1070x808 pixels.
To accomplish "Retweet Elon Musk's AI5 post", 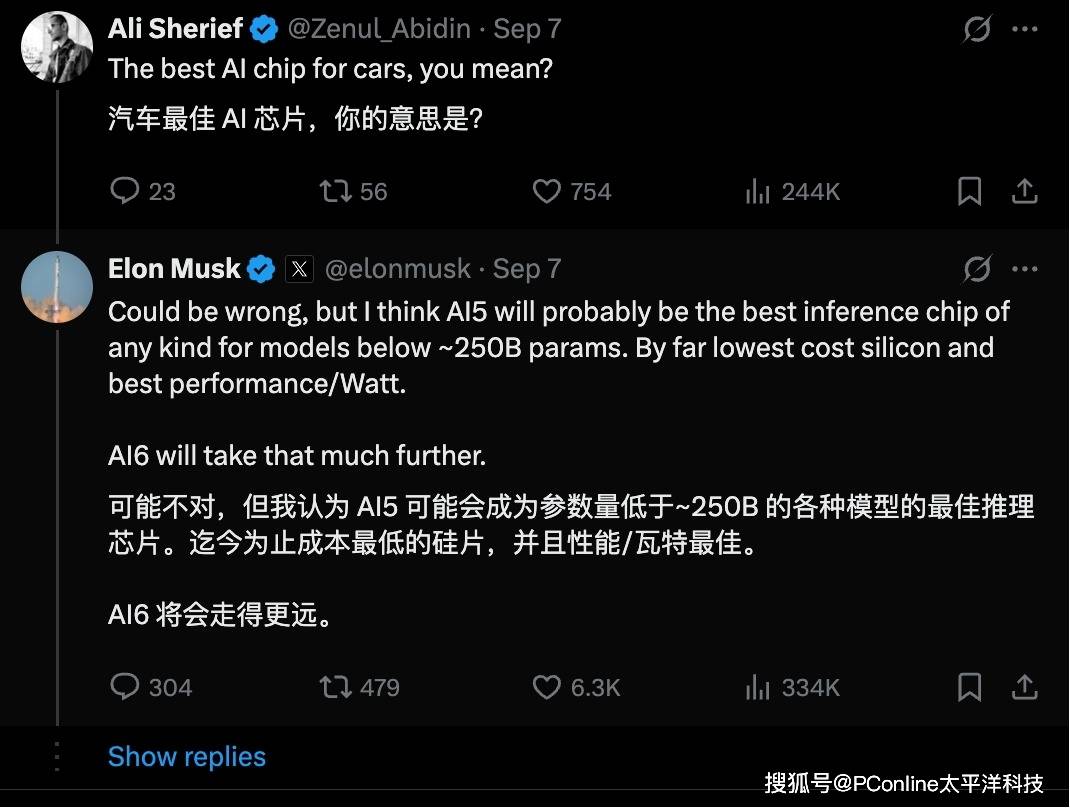I will click(334, 687).
